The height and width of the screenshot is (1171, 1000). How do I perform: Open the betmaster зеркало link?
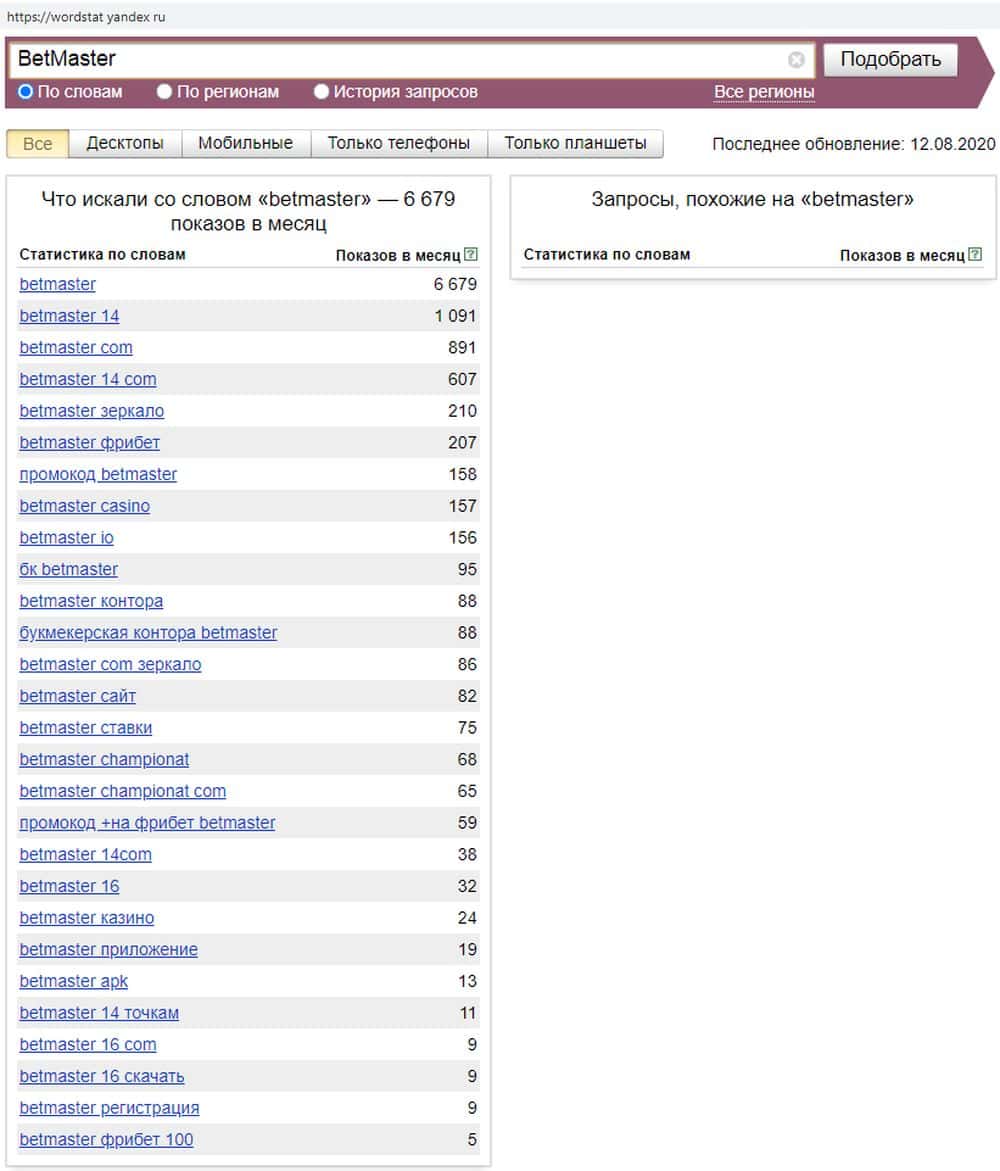[x=91, y=411]
